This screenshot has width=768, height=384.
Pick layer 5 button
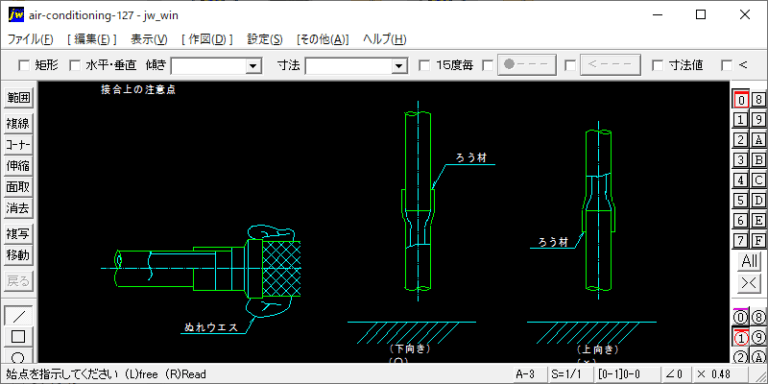click(741, 200)
